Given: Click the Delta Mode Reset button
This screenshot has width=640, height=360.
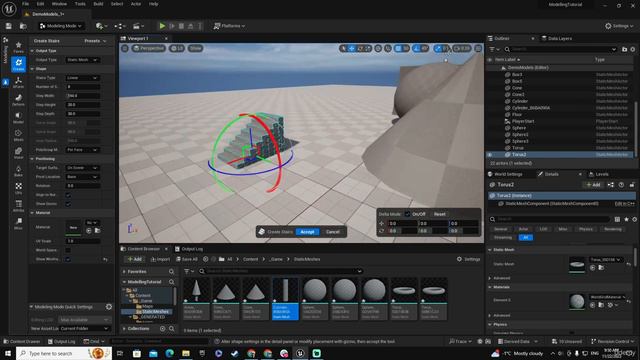Looking at the screenshot, I should pos(440,214).
